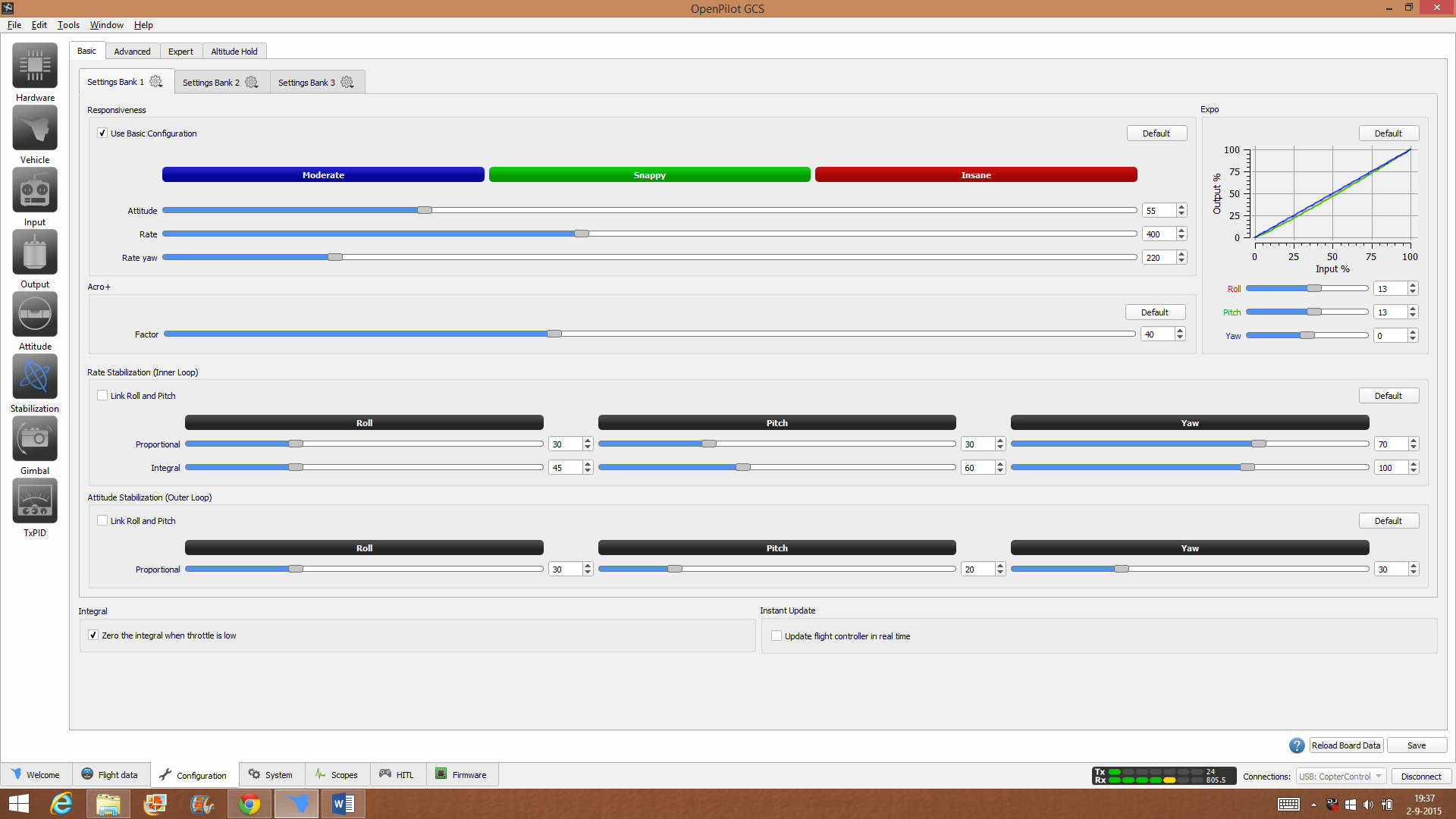The width and height of the screenshot is (1456, 819).
Task: Click the Acro+ Factor slider handle
Action: pyautogui.click(x=554, y=334)
